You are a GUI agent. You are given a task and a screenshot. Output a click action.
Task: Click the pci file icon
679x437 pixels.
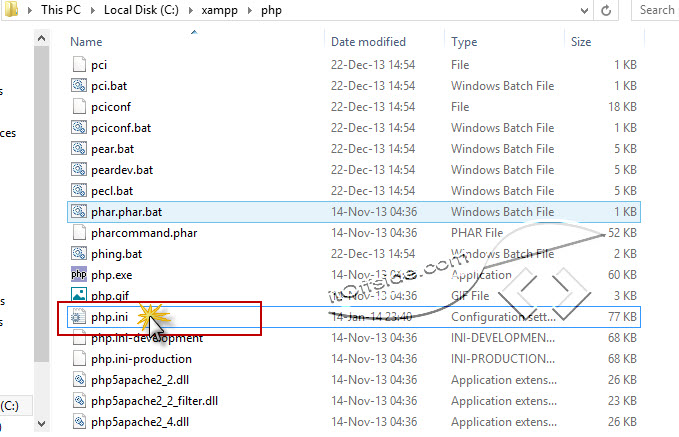click(x=79, y=65)
